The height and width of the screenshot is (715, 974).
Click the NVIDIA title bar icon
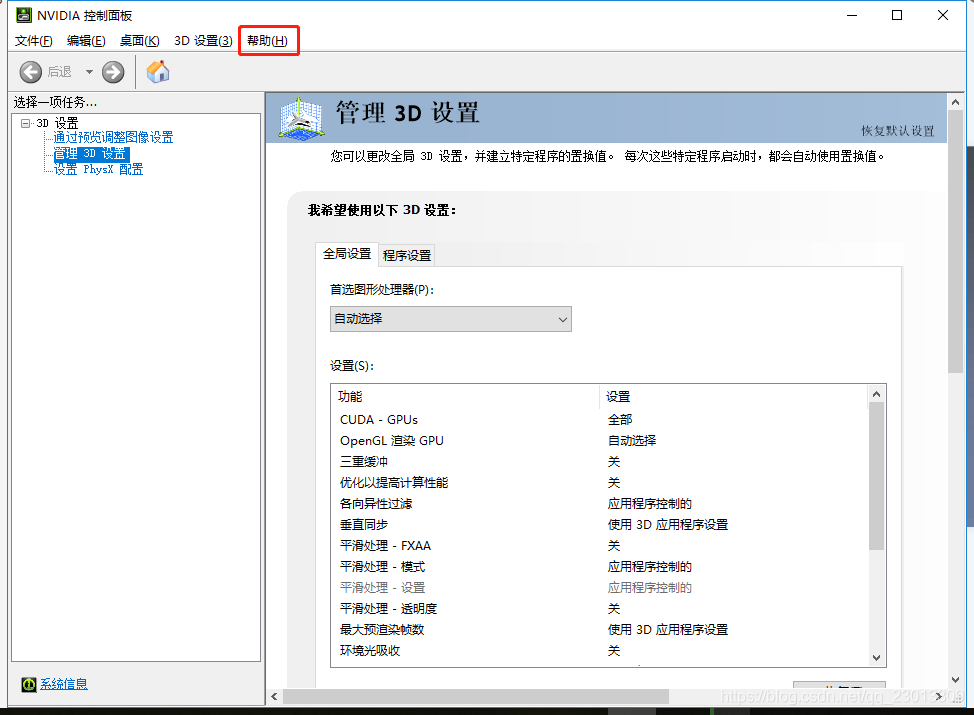[24, 15]
